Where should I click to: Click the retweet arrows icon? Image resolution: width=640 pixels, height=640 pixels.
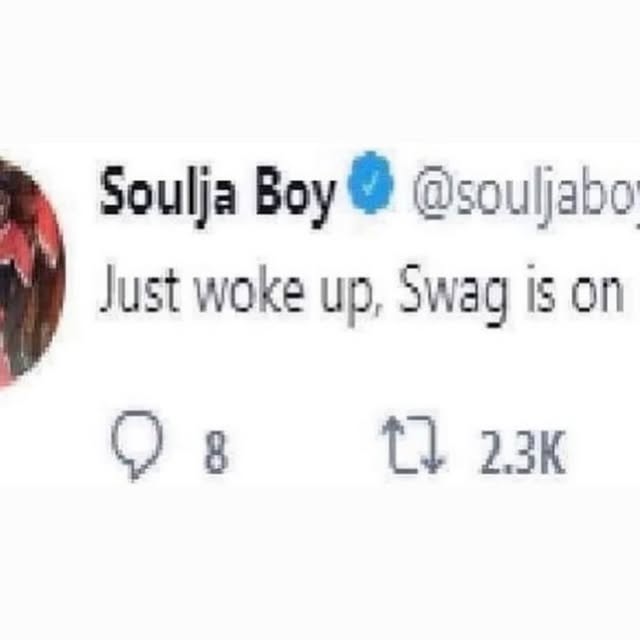click(x=414, y=444)
